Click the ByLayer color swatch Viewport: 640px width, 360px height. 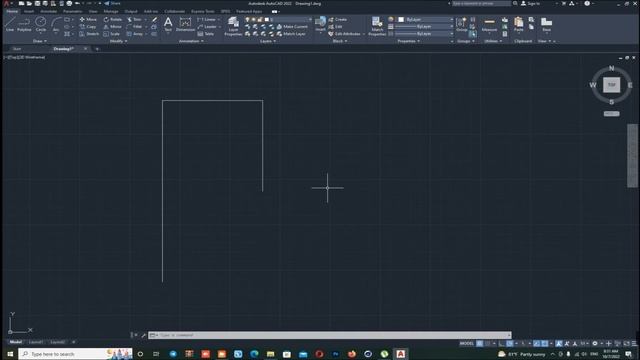coord(401,19)
